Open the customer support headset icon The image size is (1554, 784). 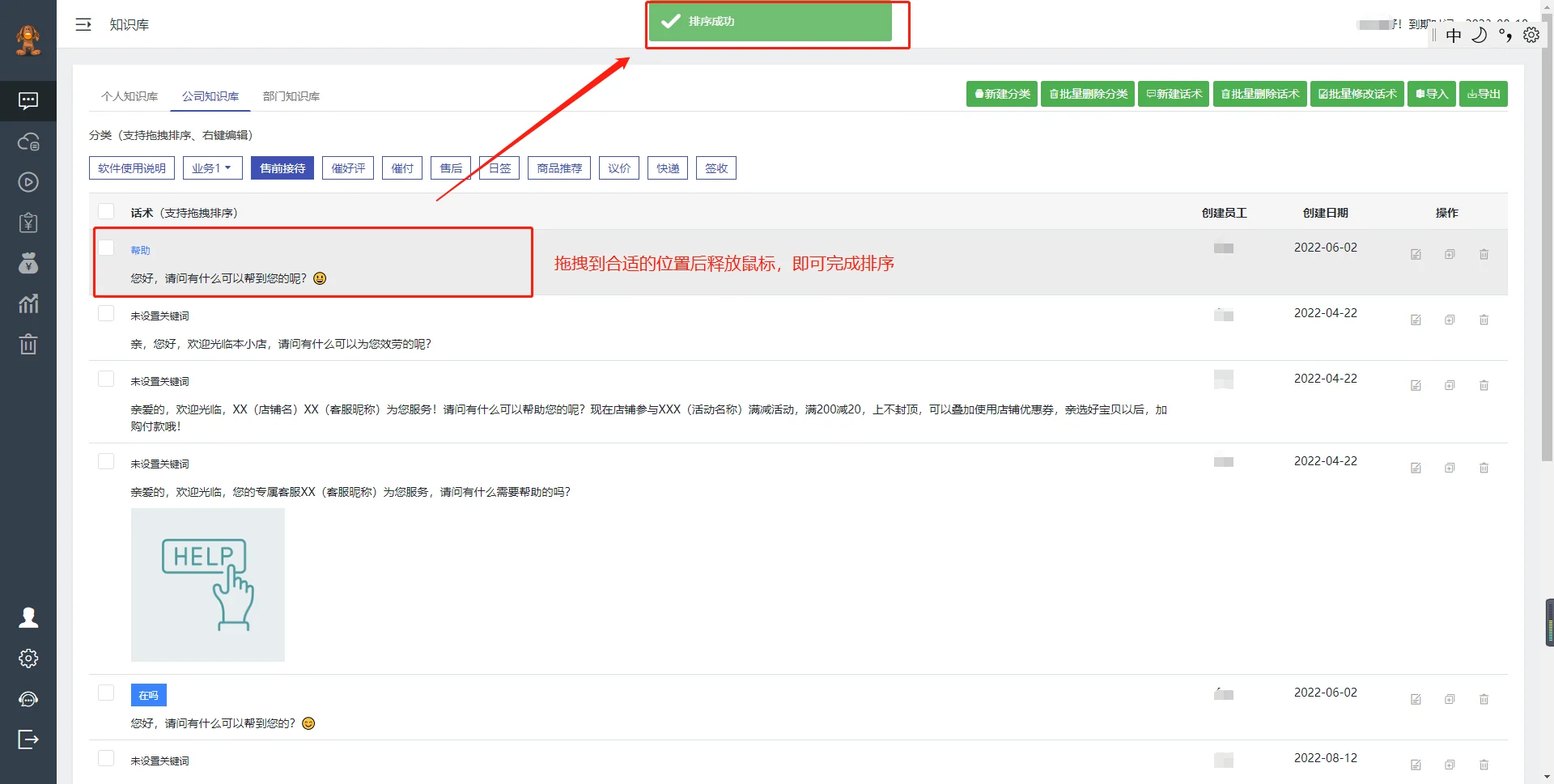click(x=28, y=699)
